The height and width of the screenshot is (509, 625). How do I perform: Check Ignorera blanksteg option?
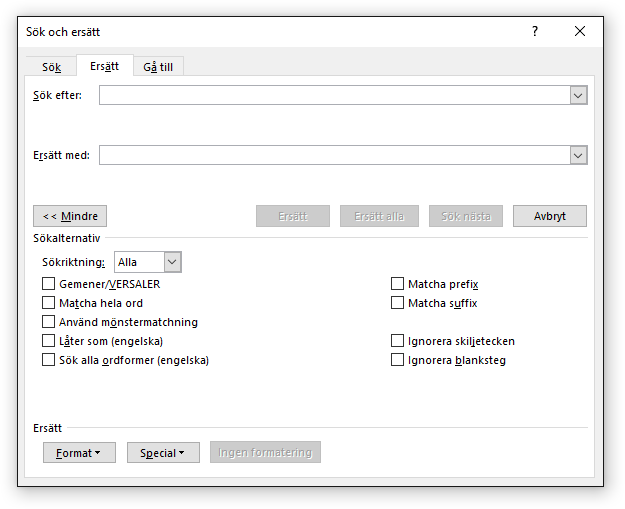point(397,360)
